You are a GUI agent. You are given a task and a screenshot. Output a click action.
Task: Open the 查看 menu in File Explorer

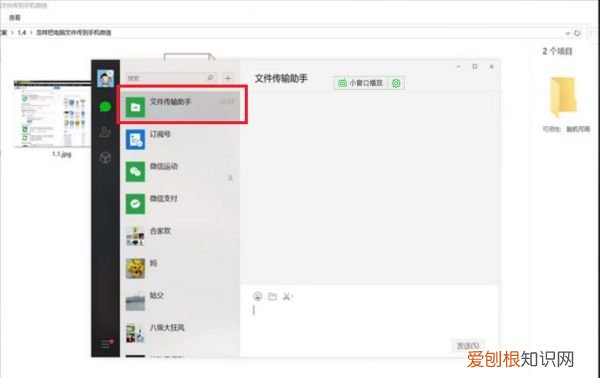15,17
